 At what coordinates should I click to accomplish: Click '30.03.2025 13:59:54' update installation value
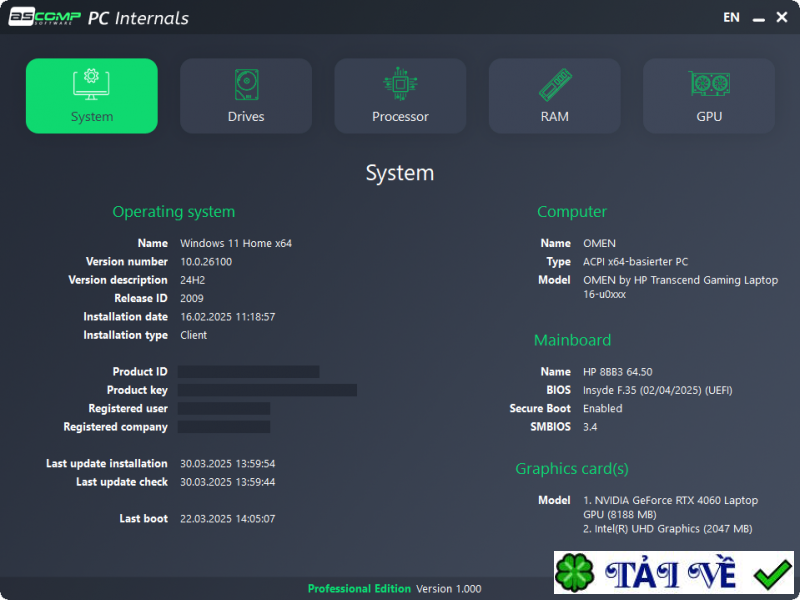point(228,464)
